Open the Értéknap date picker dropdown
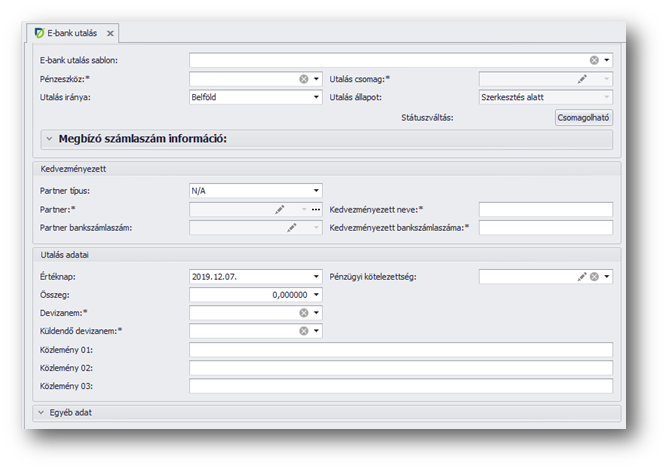This screenshot has width=668, height=471. point(316,276)
